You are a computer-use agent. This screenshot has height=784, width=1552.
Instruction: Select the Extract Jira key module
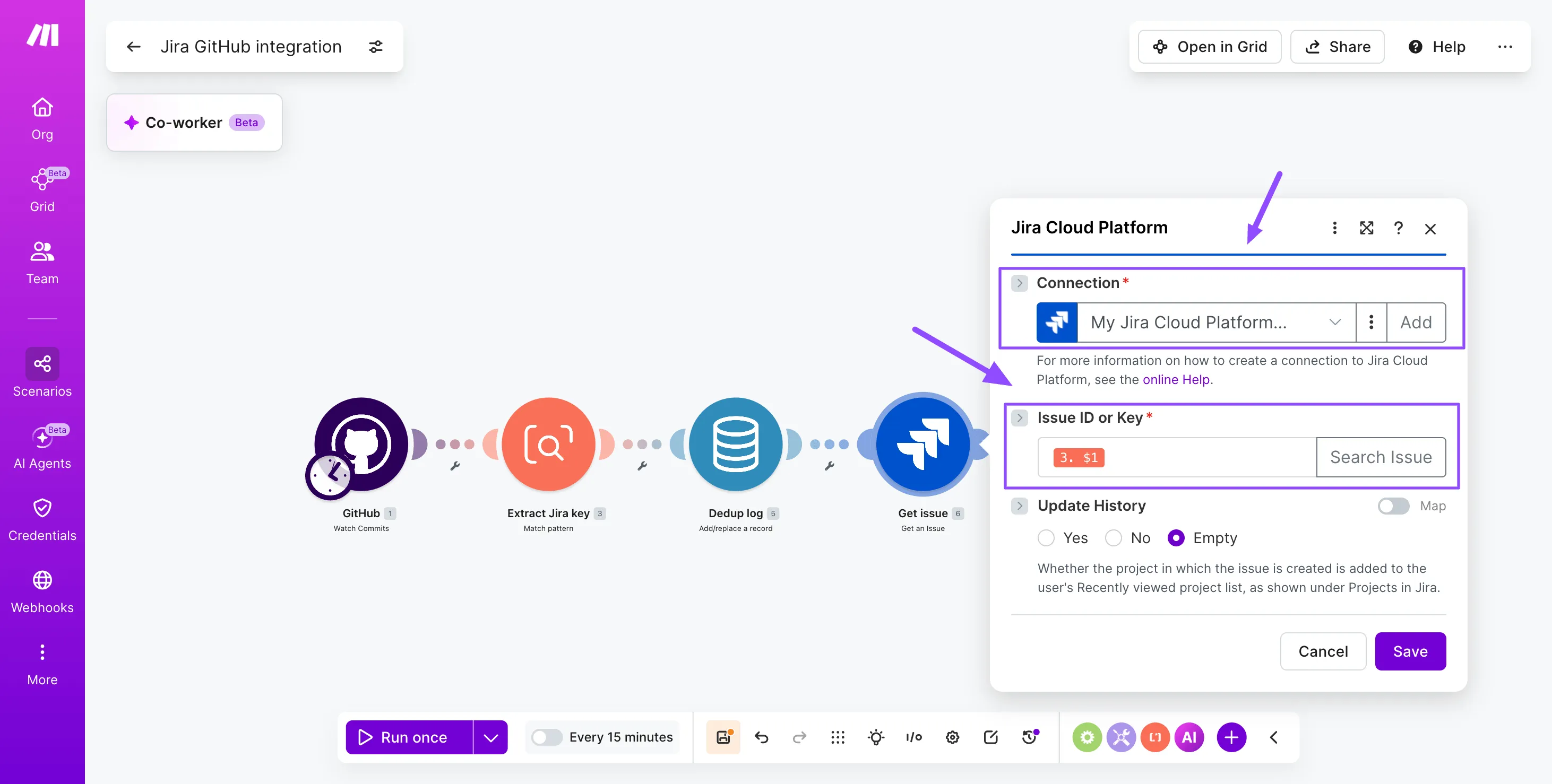click(x=548, y=445)
